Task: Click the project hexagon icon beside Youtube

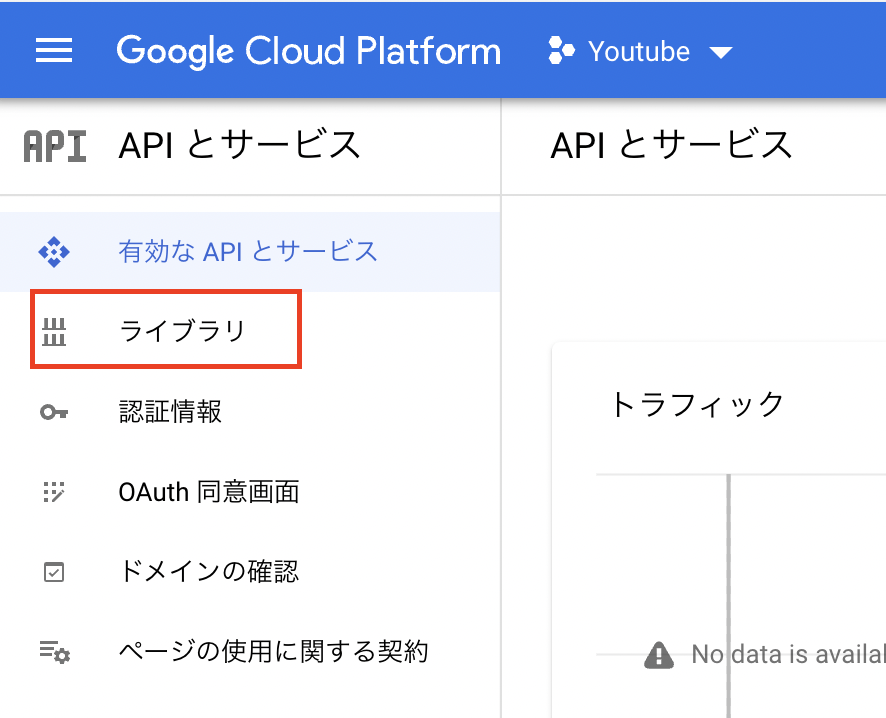Action: [x=561, y=51]
